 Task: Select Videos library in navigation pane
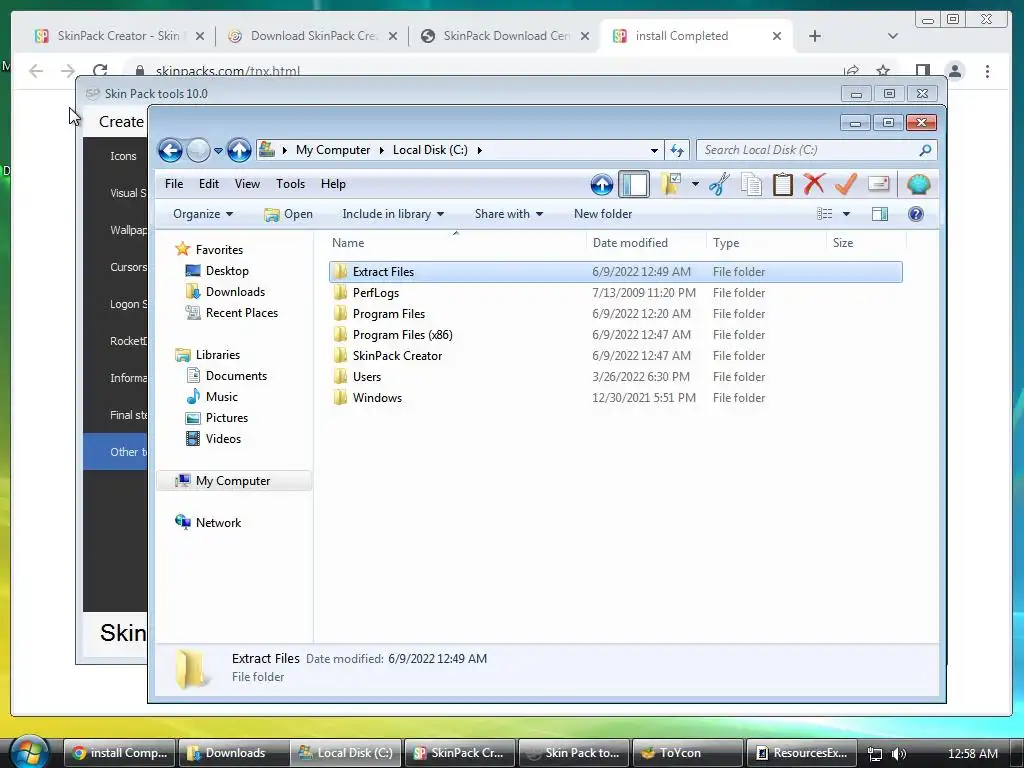pyautogui.click(x=223, y=439)
